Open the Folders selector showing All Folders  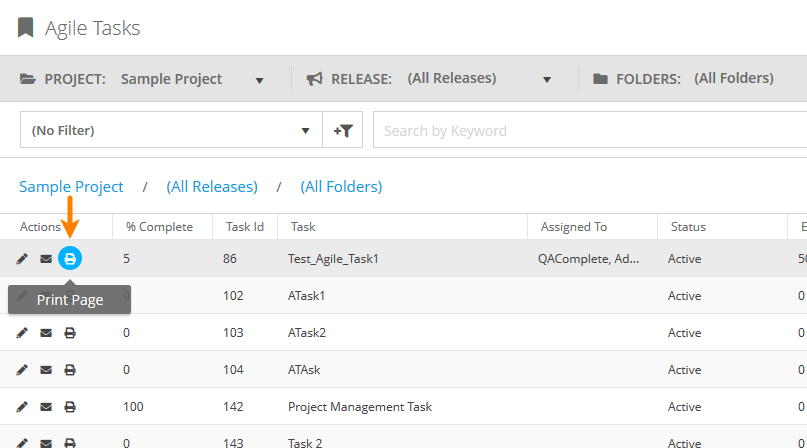pos(733,79)
